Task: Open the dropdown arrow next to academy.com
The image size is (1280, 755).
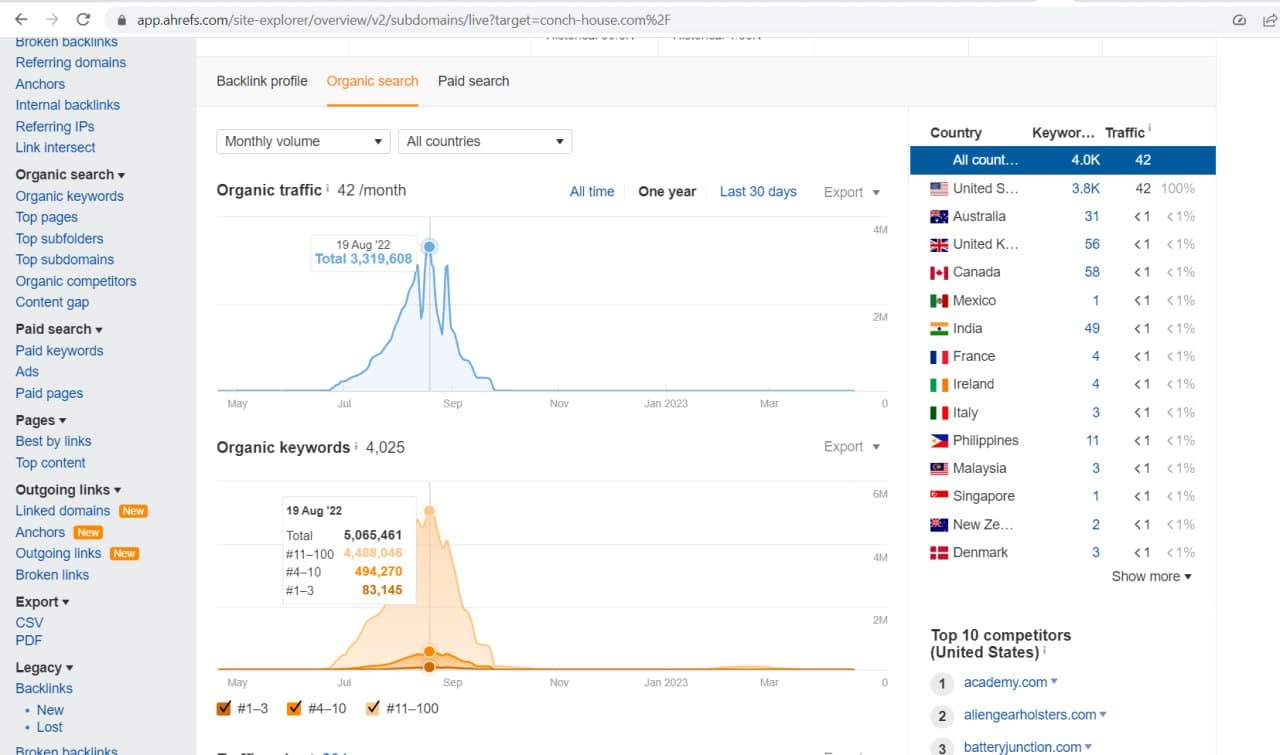Action: click(1054, 682)
